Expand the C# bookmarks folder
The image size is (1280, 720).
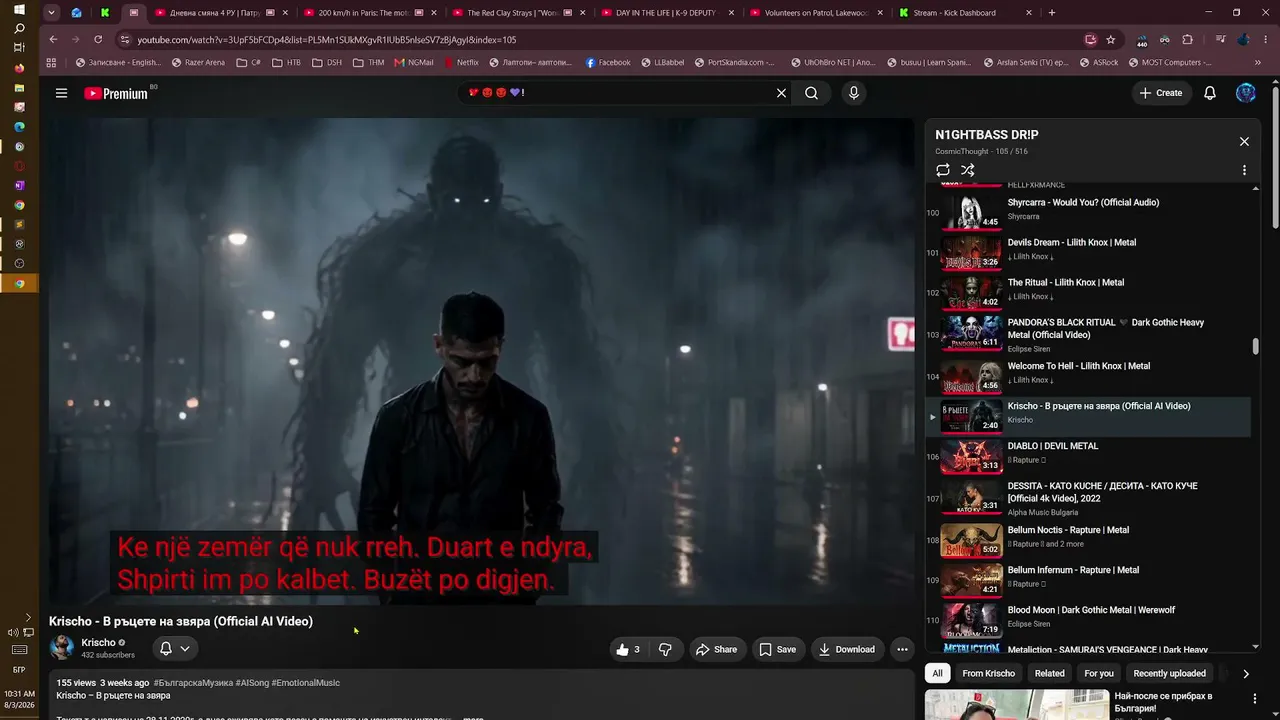[249, 62]
